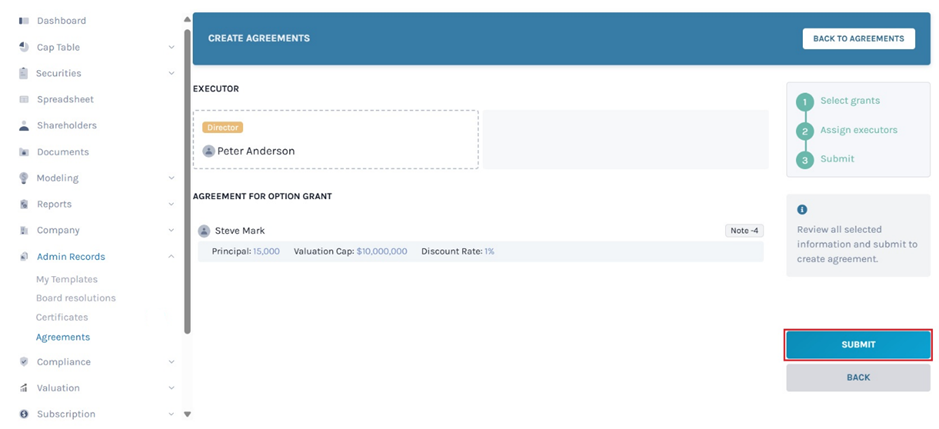This screenshot has height=429, width=939.
Task: Open Board resolutions under Admin Records
Action: tap(76, 298)
